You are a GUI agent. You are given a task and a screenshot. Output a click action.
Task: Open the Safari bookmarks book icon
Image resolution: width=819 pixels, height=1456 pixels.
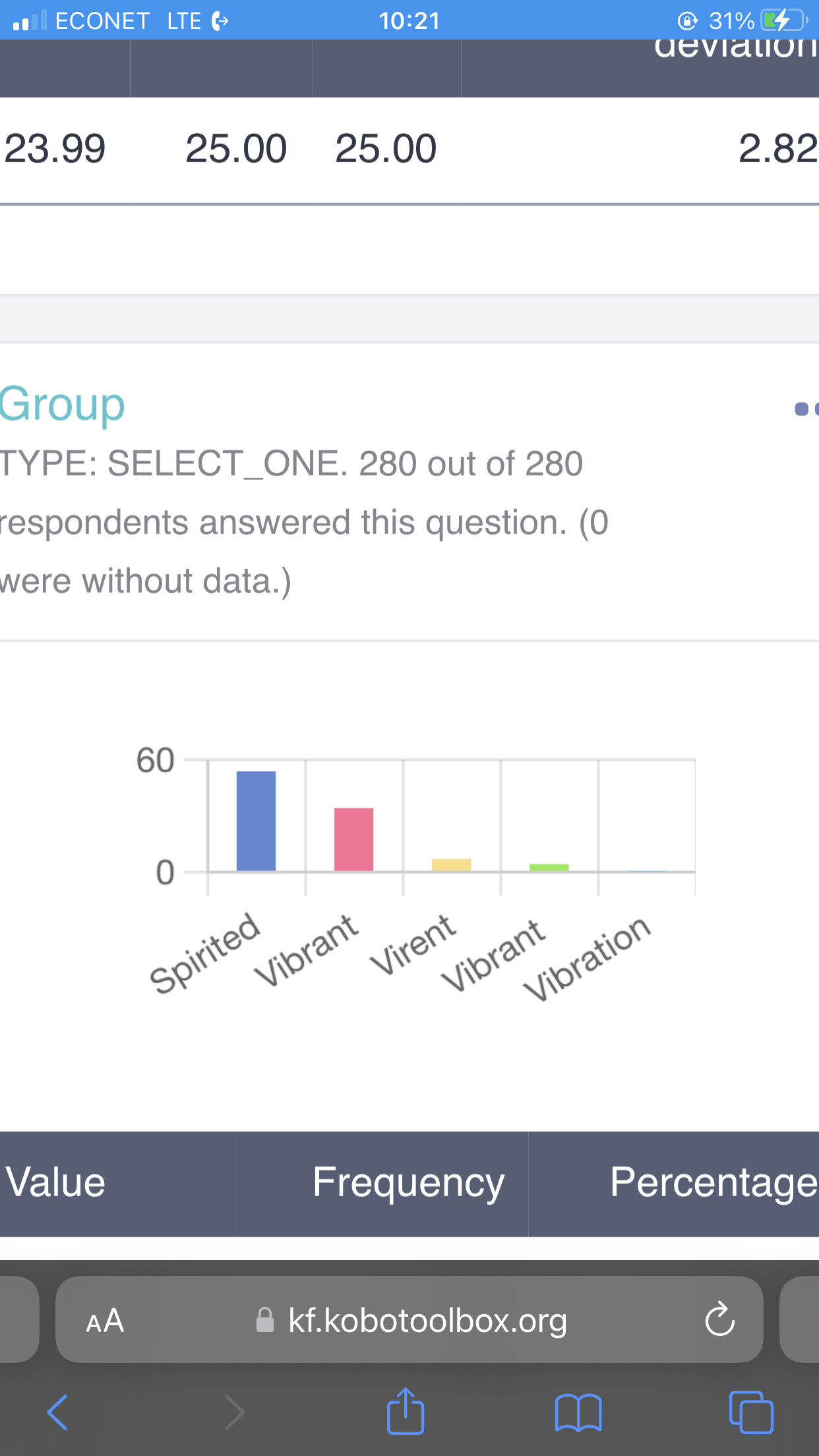(578, 1412)
